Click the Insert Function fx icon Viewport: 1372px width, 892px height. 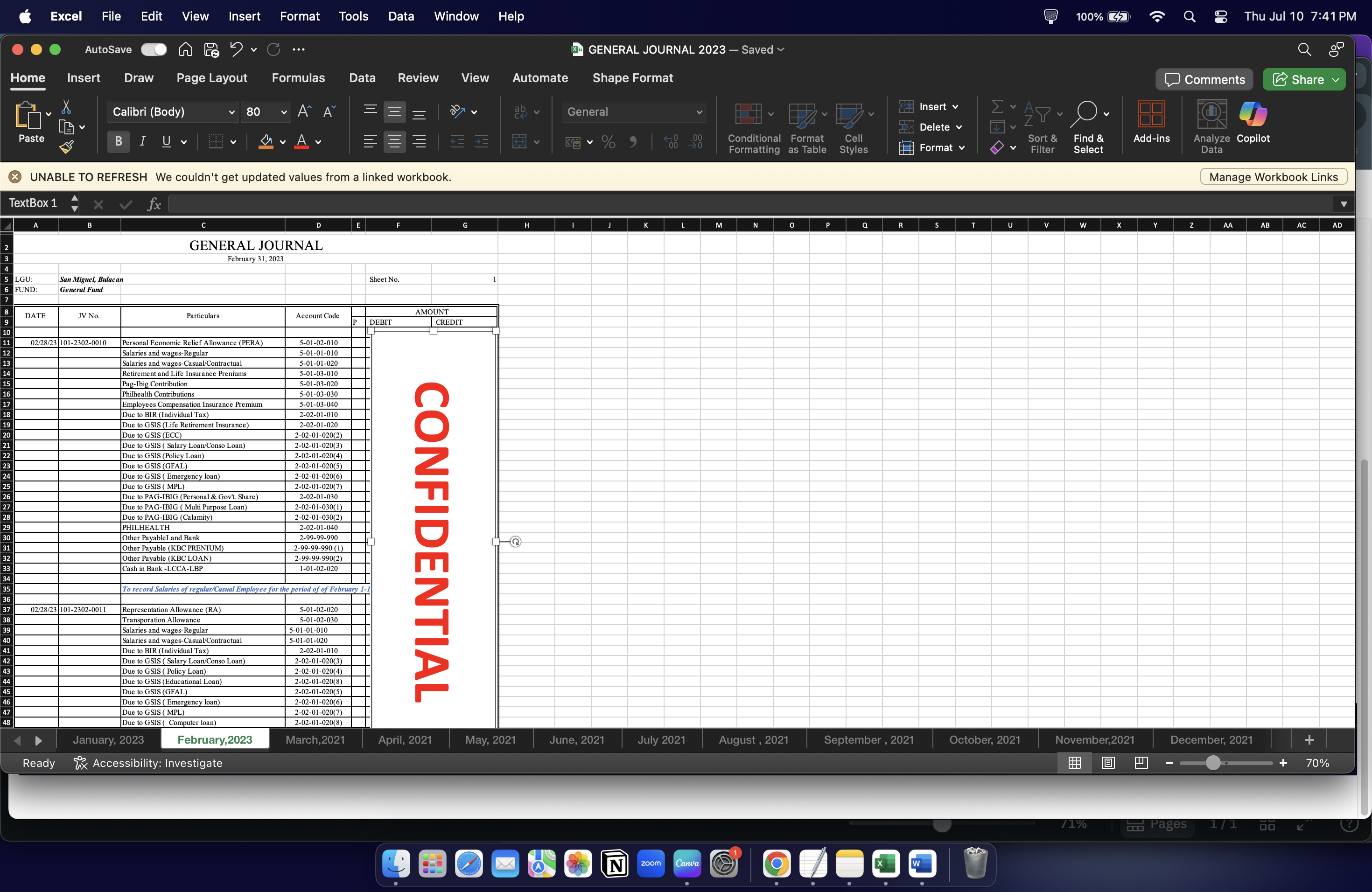[154, 204]
